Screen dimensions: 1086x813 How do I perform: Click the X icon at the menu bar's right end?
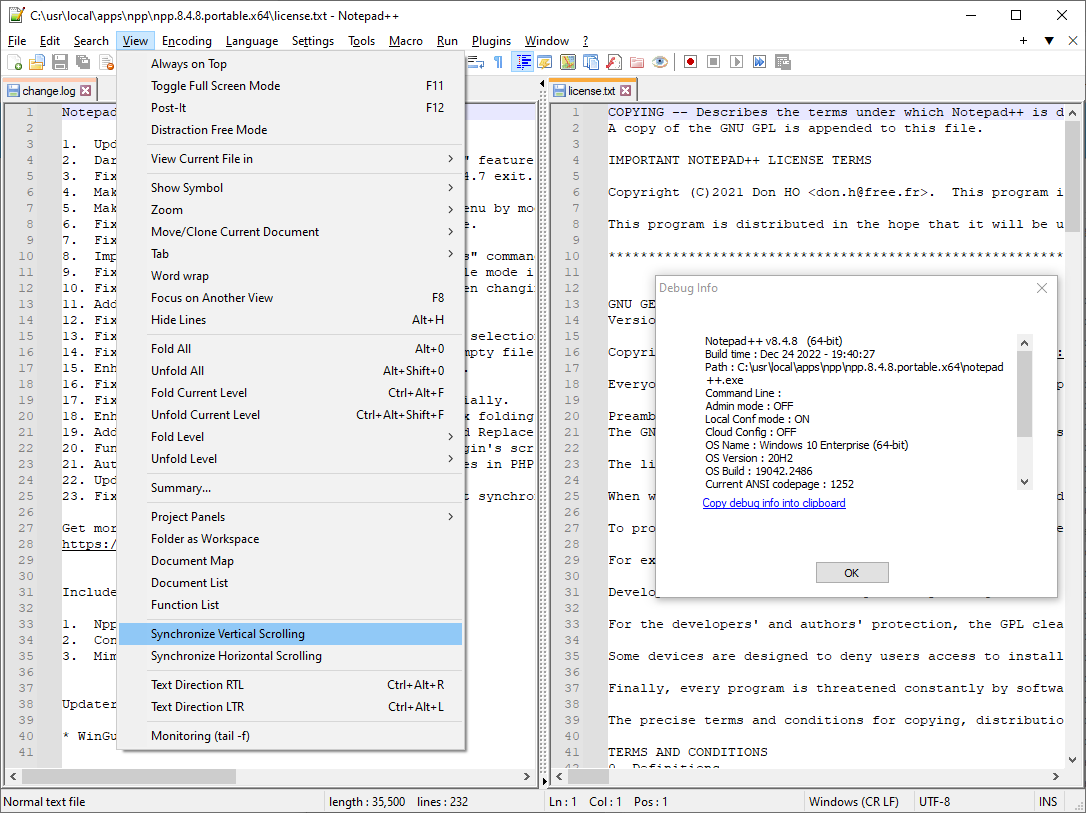tap(1073, 41)
